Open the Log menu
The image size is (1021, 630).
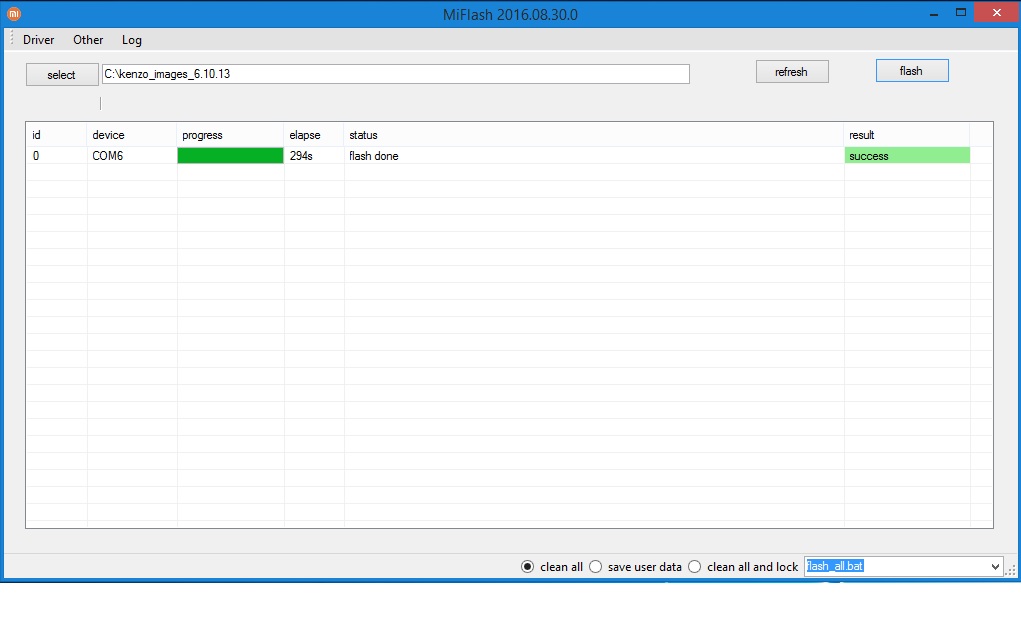[132, 40]
